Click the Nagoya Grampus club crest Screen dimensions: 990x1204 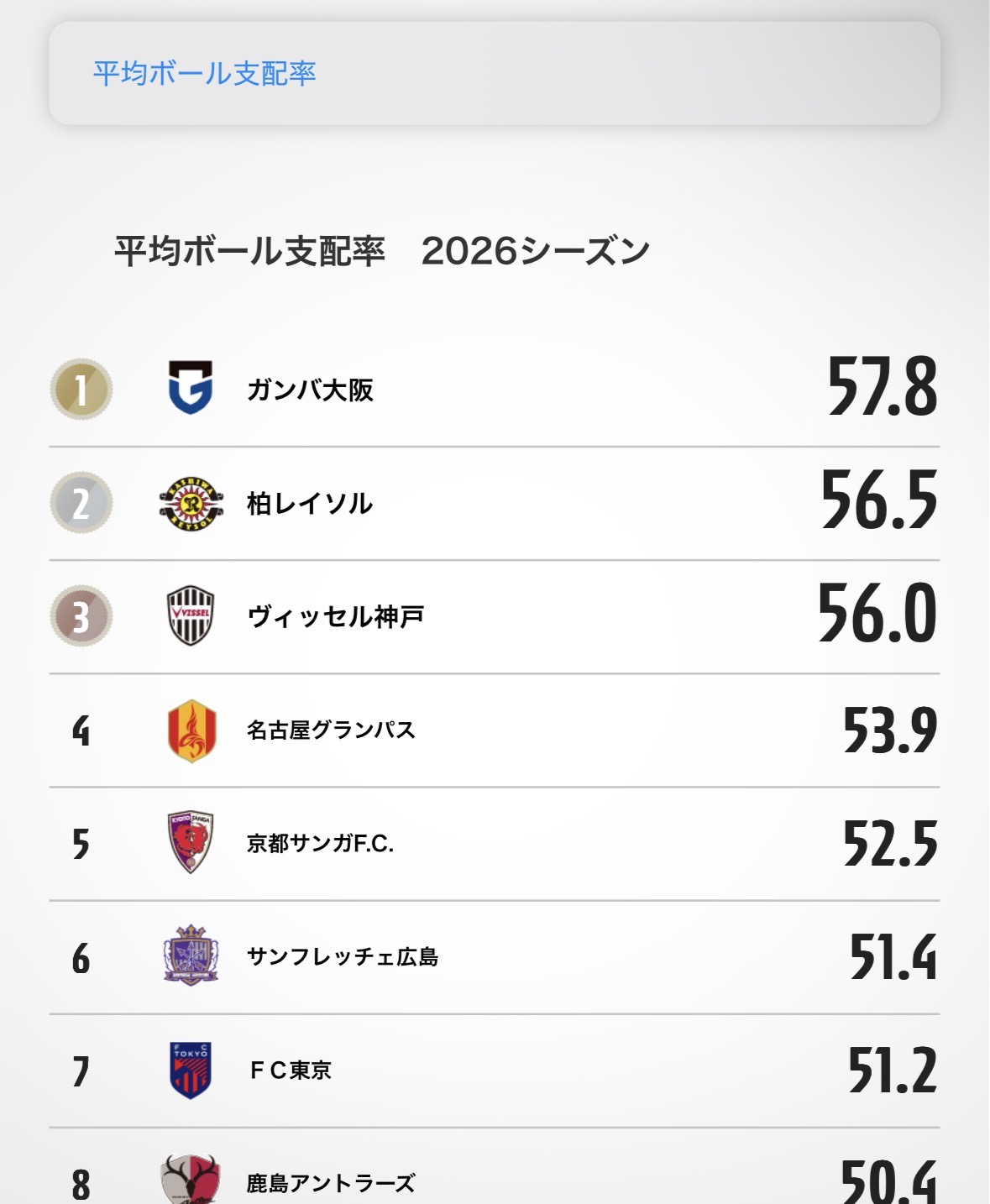pos(191,730)
